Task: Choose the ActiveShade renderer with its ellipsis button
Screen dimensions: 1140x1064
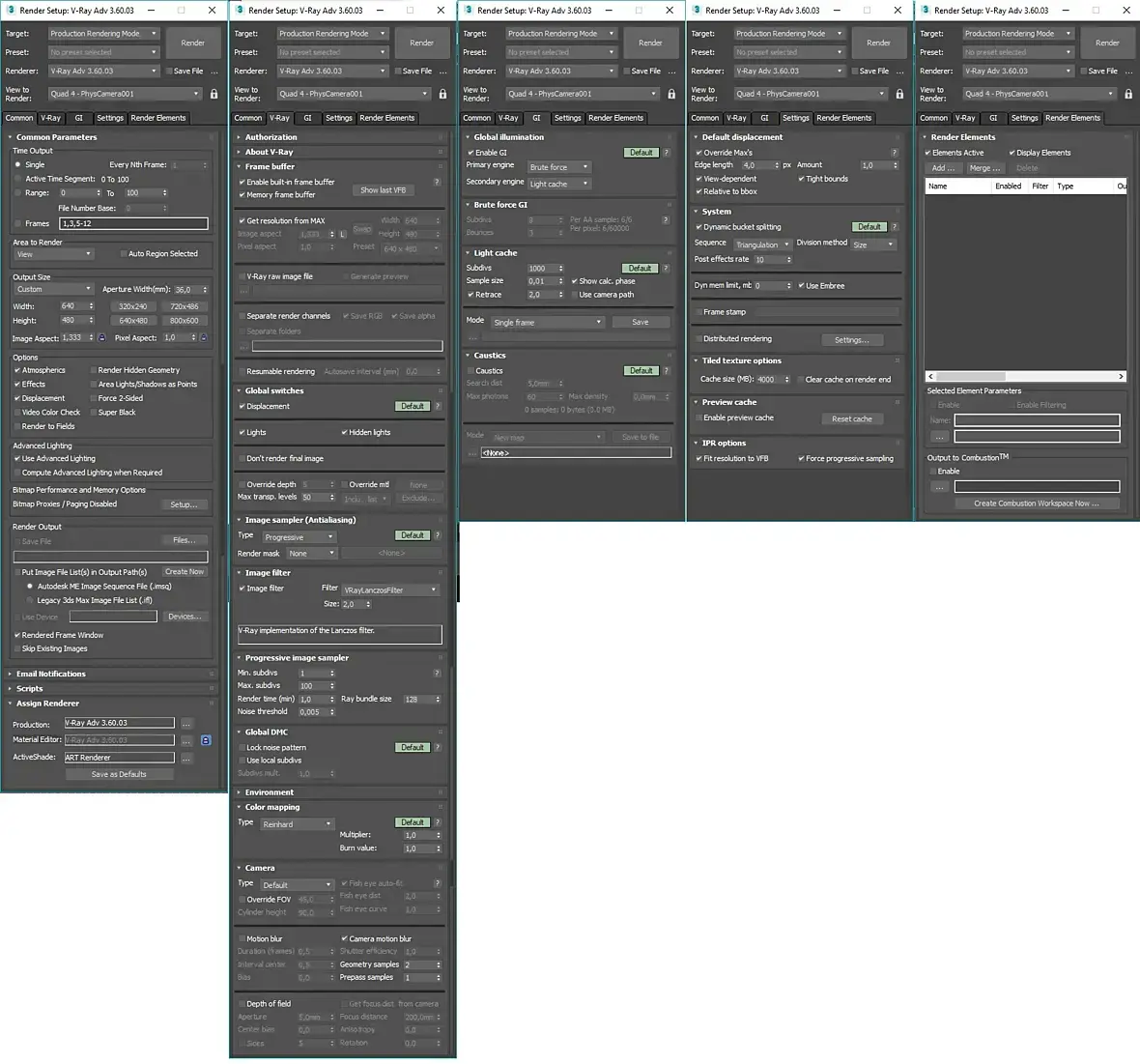Action: 186,757
